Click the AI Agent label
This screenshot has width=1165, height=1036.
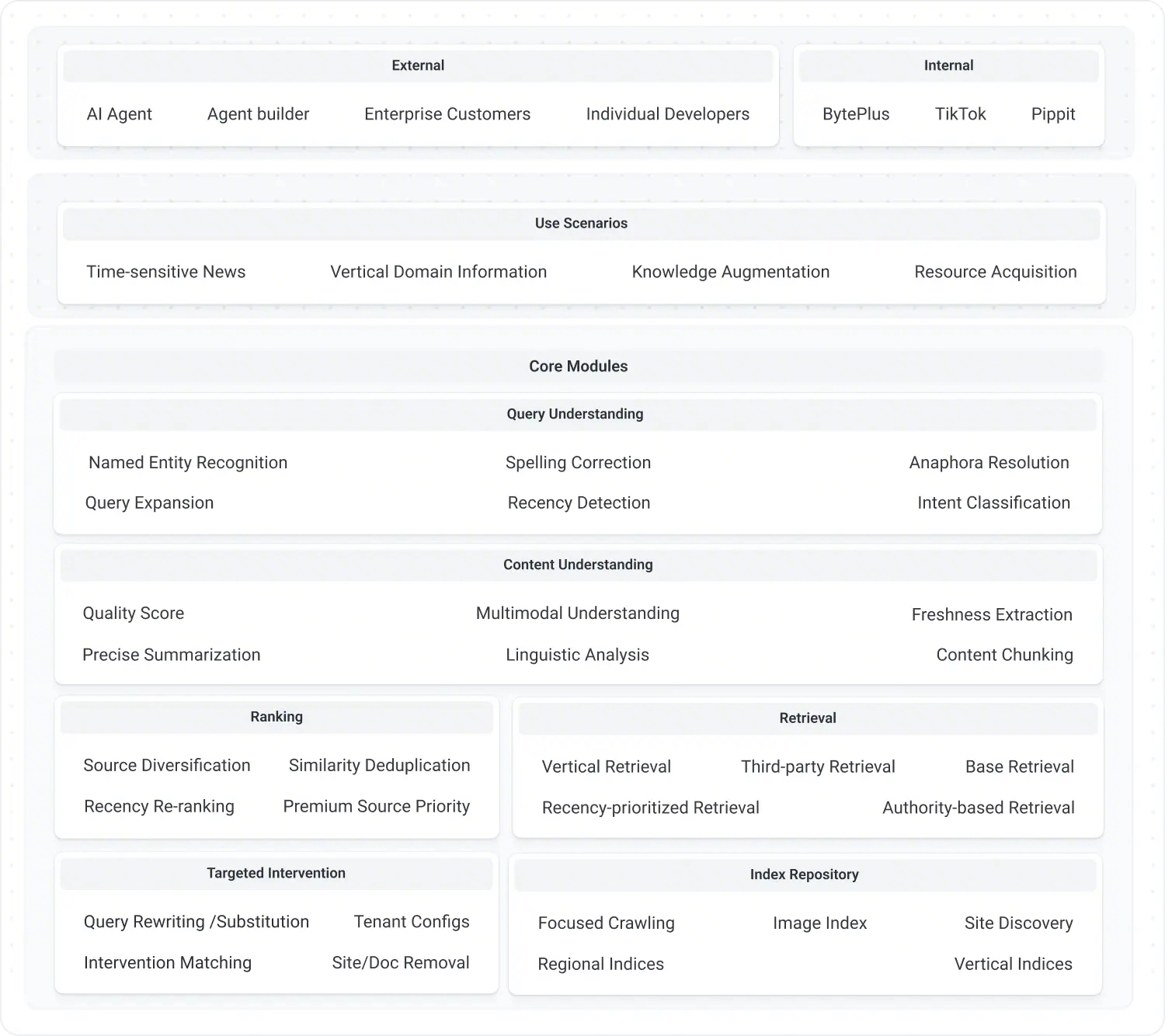pos(120,114)
